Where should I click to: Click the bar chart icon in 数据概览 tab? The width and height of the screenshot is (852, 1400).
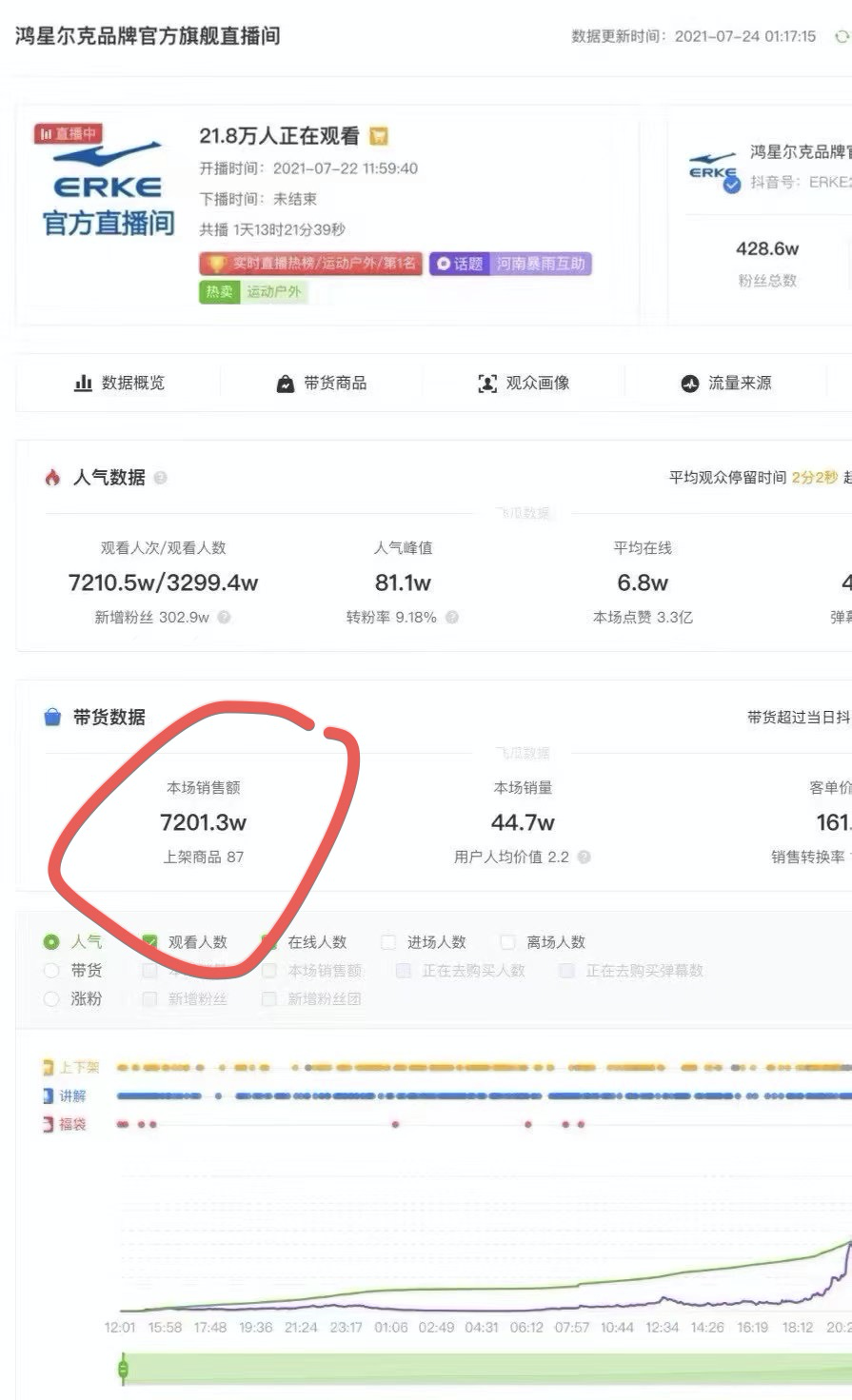tap(83, 383)
